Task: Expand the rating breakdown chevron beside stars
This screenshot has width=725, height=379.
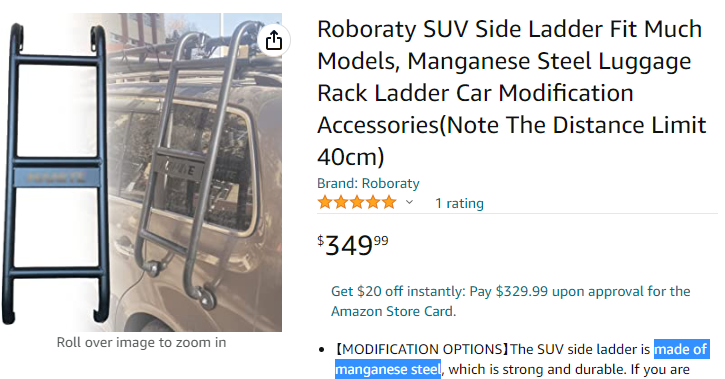Action: pos(409,202)
